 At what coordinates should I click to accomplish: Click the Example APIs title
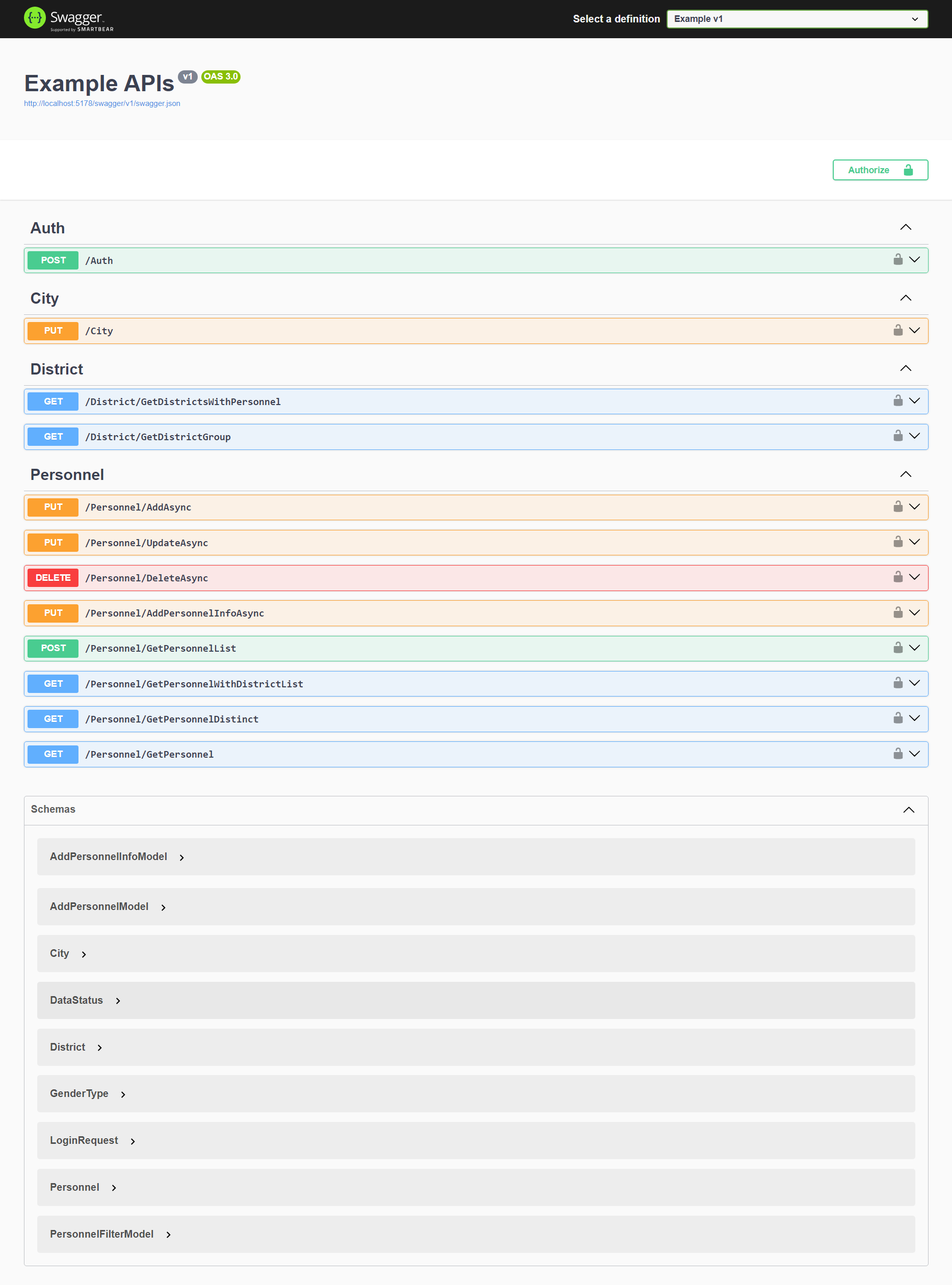click(x=99, y=84)
